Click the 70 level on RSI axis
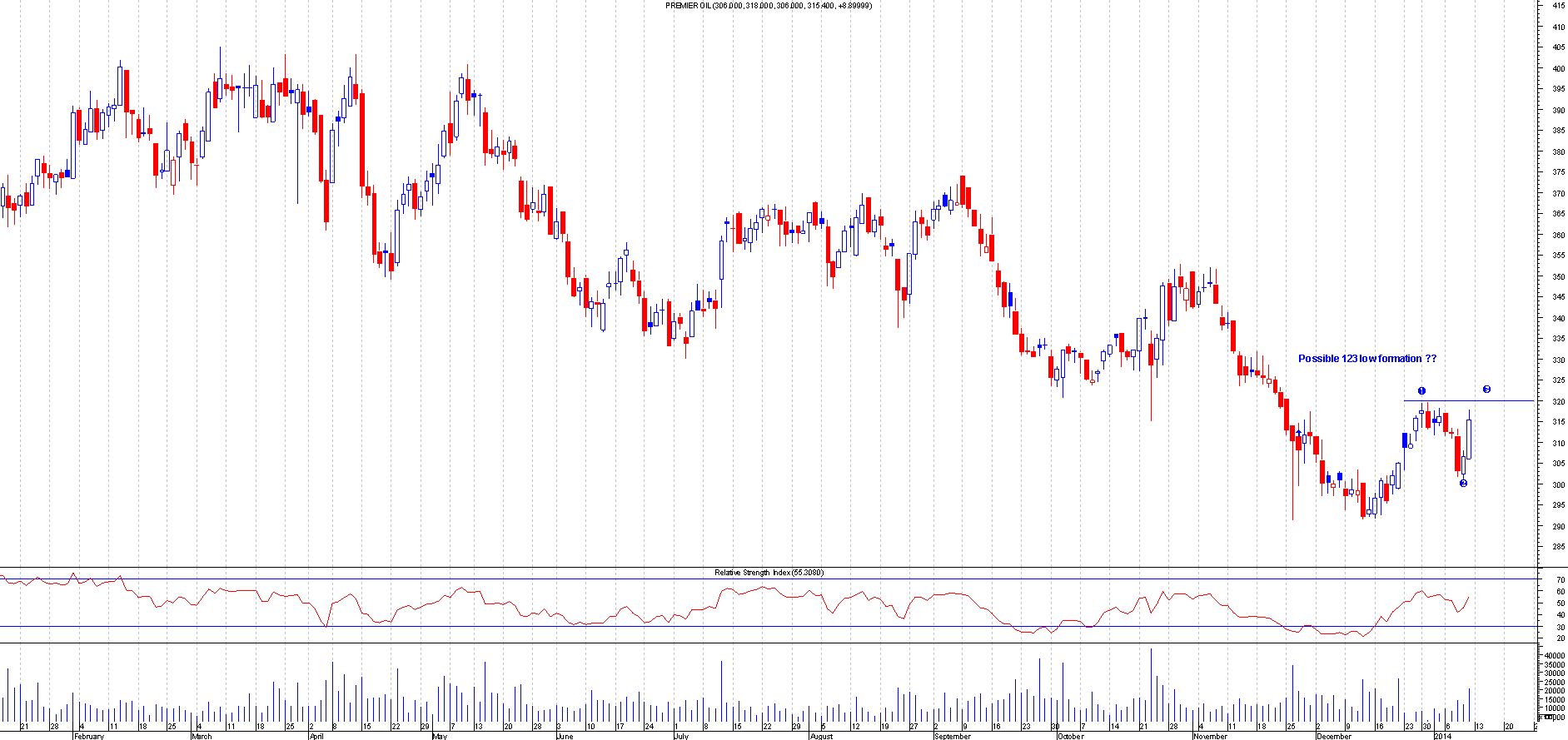1568x740 pixels. [1561, 579]
